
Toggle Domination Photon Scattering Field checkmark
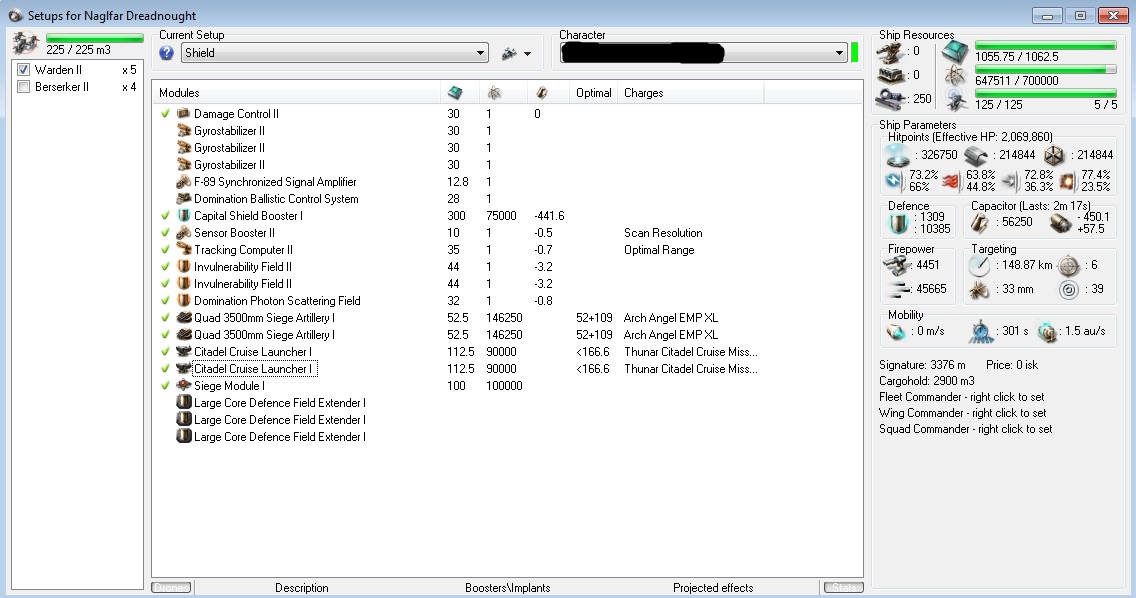[x=165, y=300]
